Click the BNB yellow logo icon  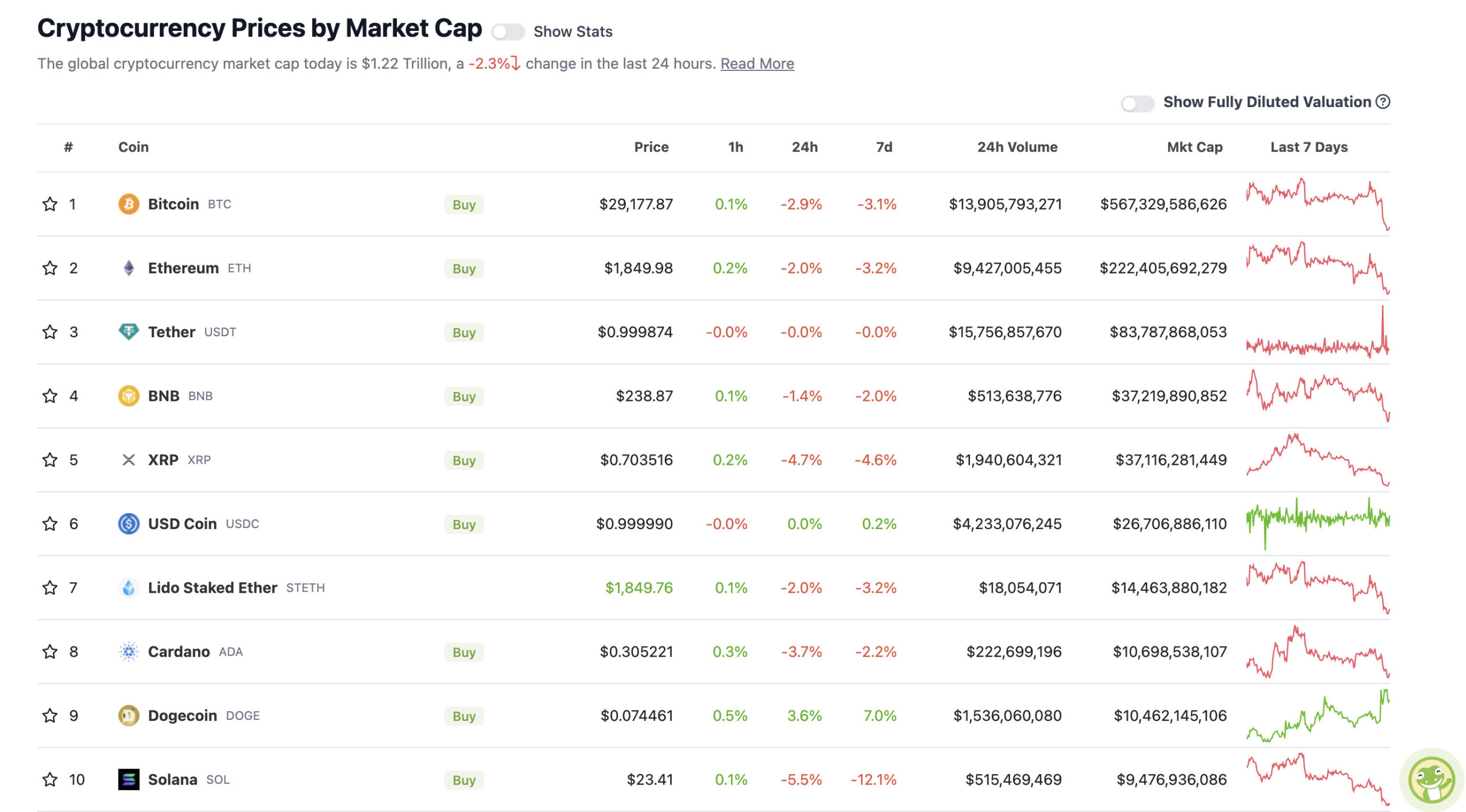click(129, 396)
